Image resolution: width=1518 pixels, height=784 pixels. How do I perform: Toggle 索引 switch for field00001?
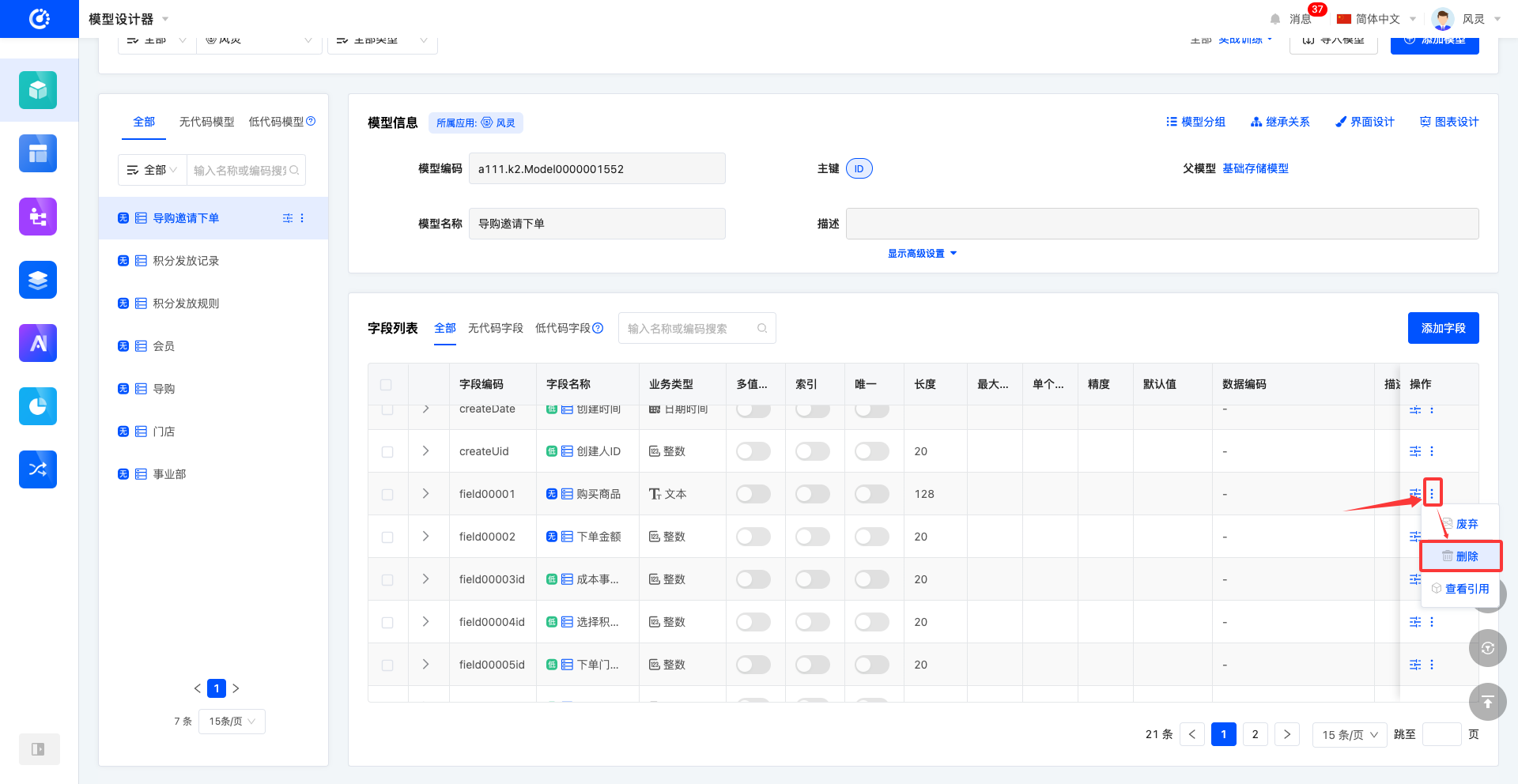point(813,494)
